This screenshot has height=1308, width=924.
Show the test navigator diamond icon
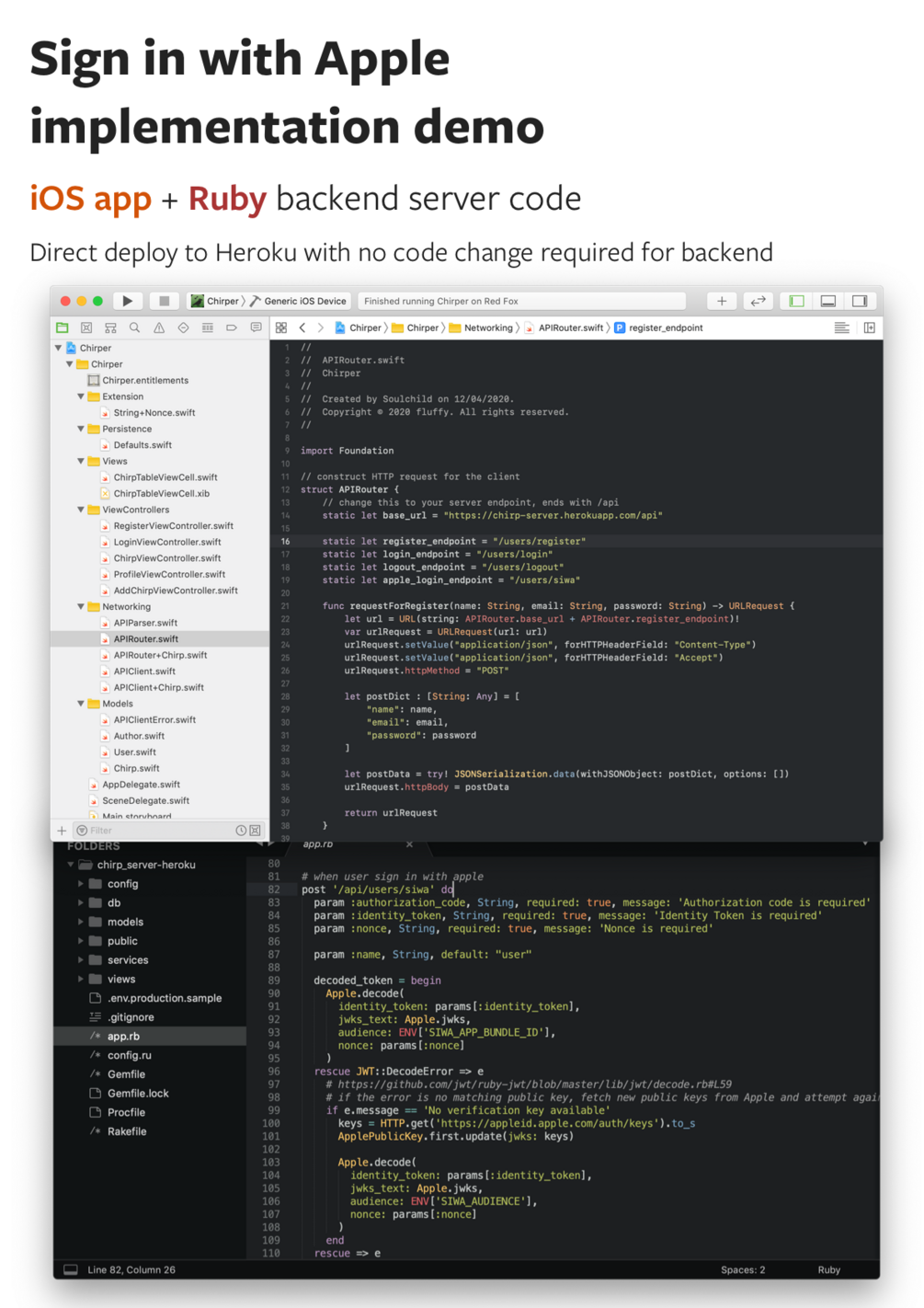[x=183, y=327]
